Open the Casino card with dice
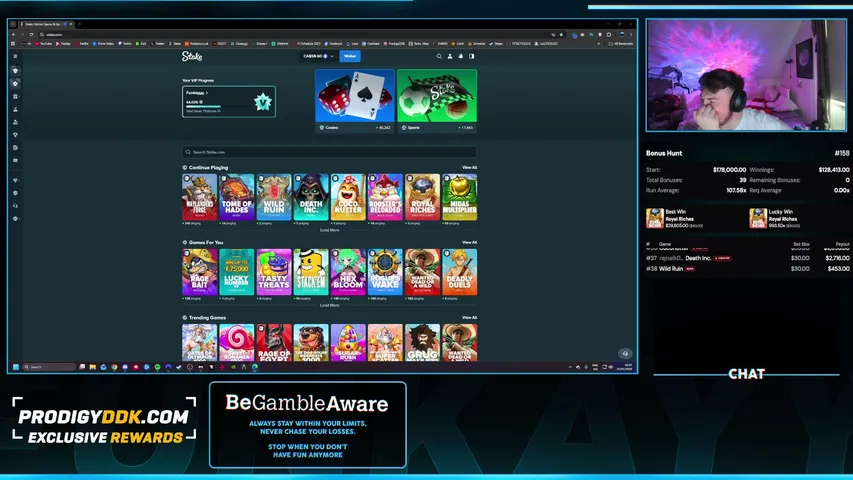Screen dimensions: 853x480 (355, 101)
